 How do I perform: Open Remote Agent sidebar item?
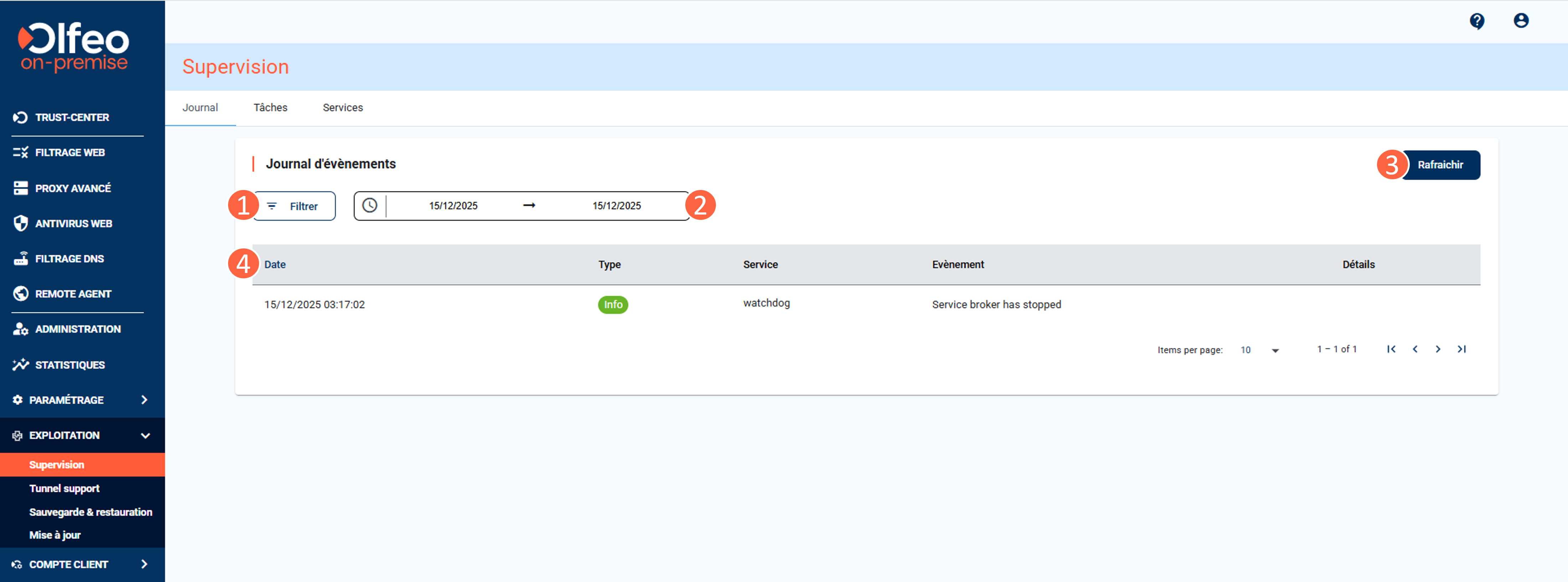point(72,294)
